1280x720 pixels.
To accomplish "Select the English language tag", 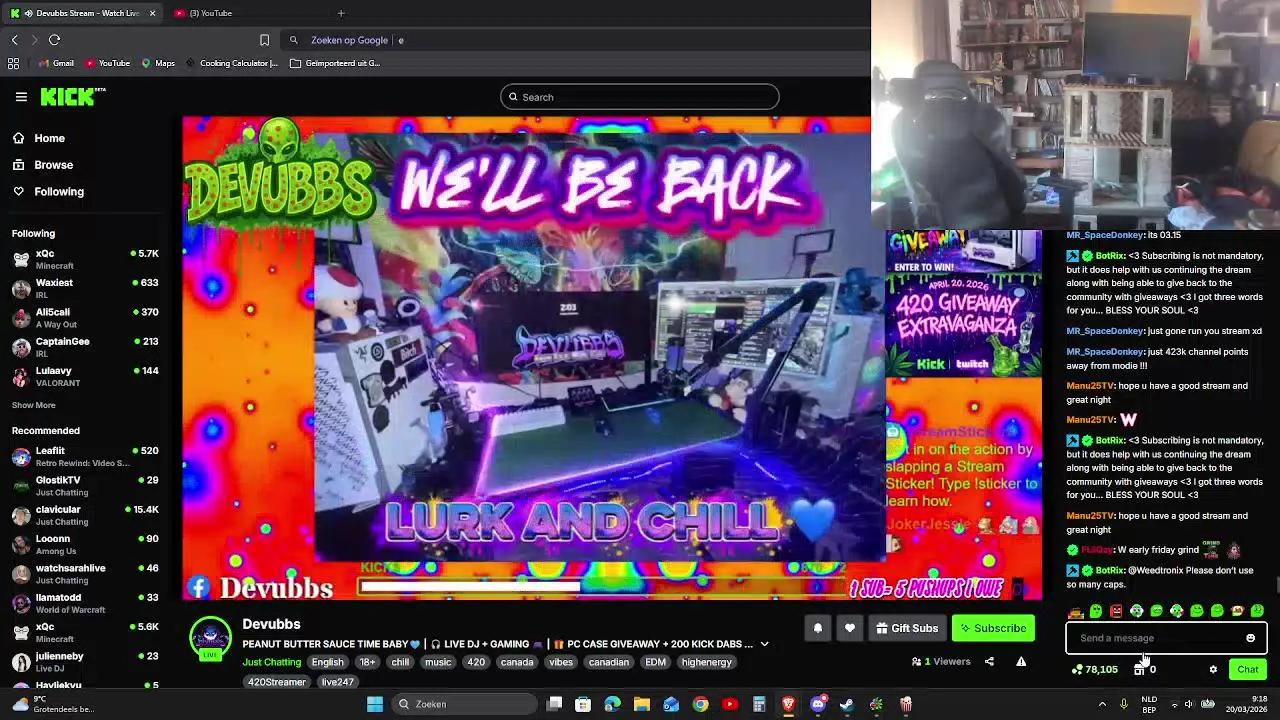I will (327, 662).
